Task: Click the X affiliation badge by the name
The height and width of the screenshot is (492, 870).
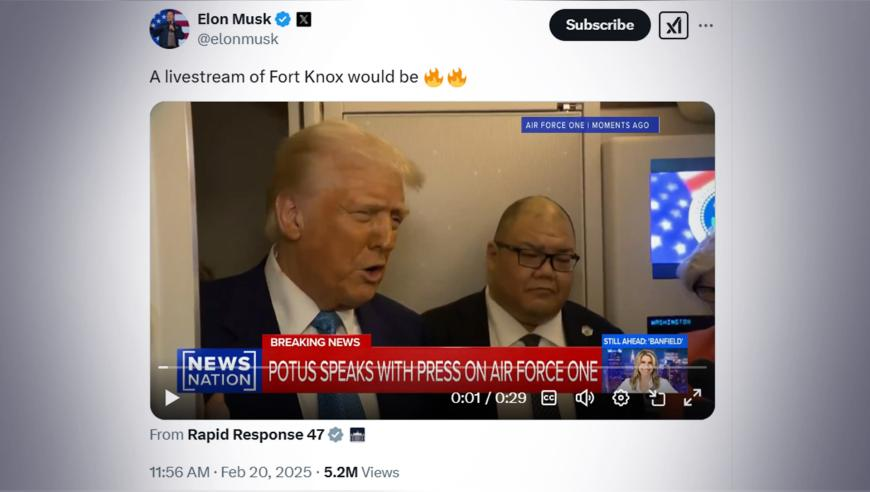Action: point(304,19)
